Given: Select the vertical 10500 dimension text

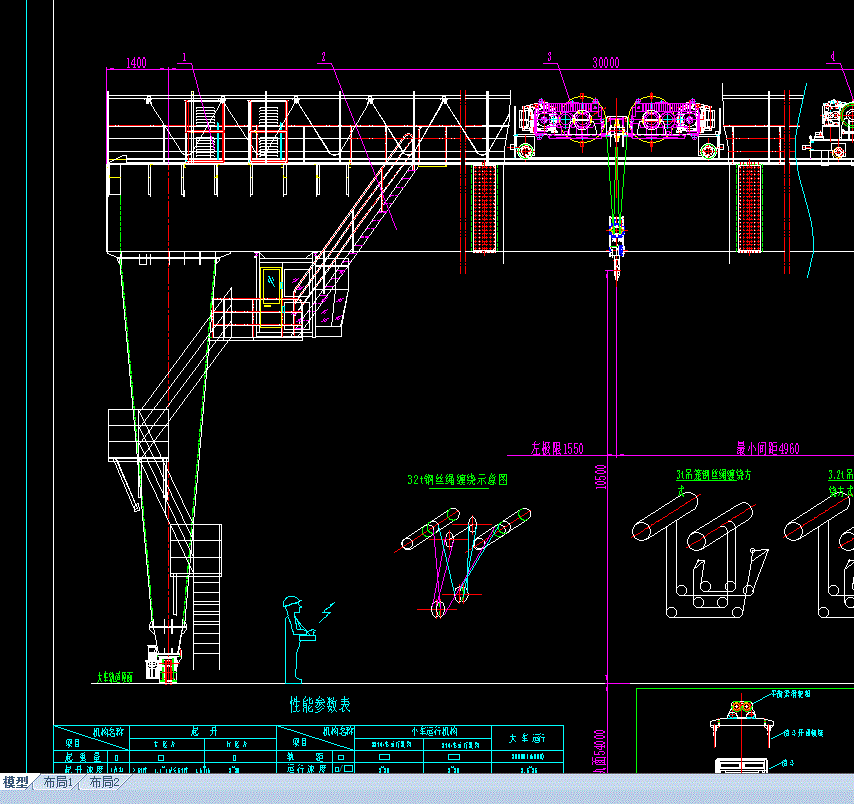Looking at the screenshot, I should coord(601,477).
